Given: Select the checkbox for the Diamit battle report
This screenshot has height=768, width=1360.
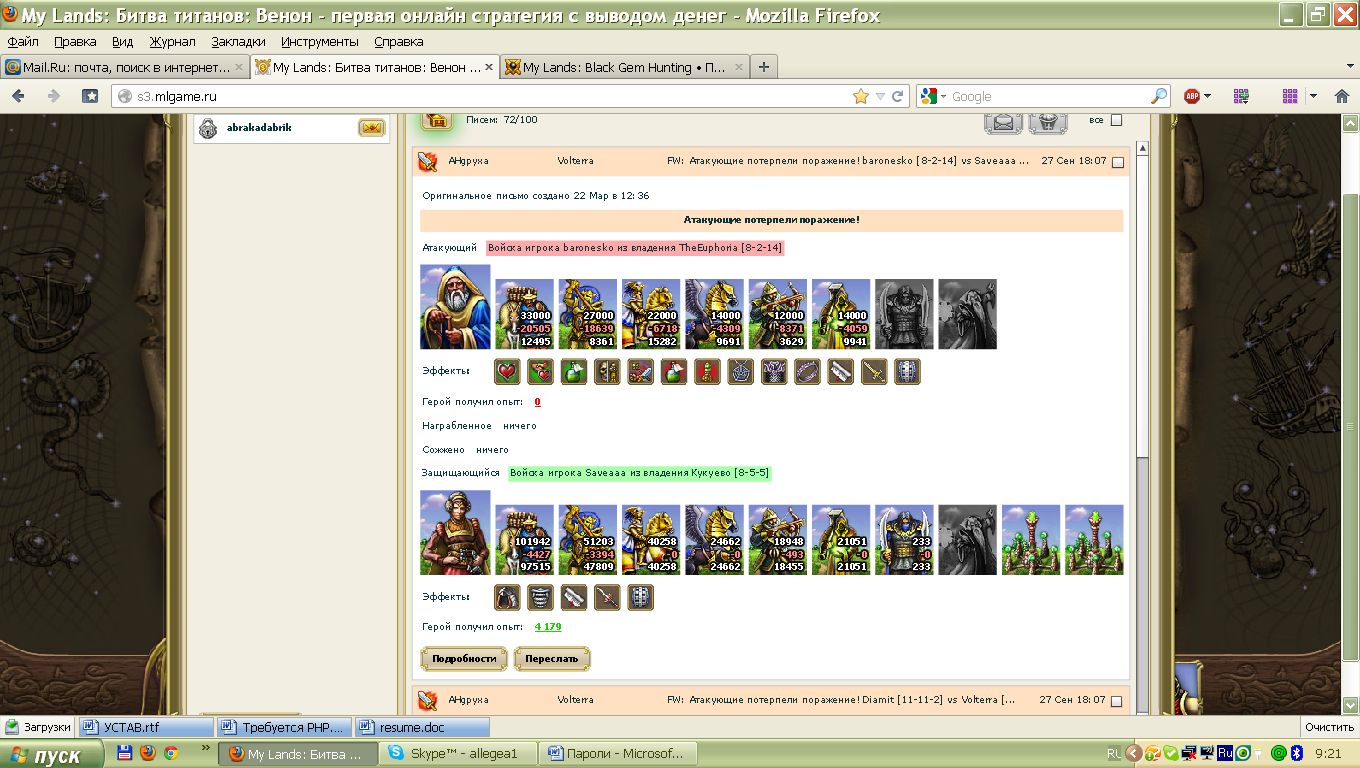Looking at the screenshot, I should click(x=1118, y=700).
